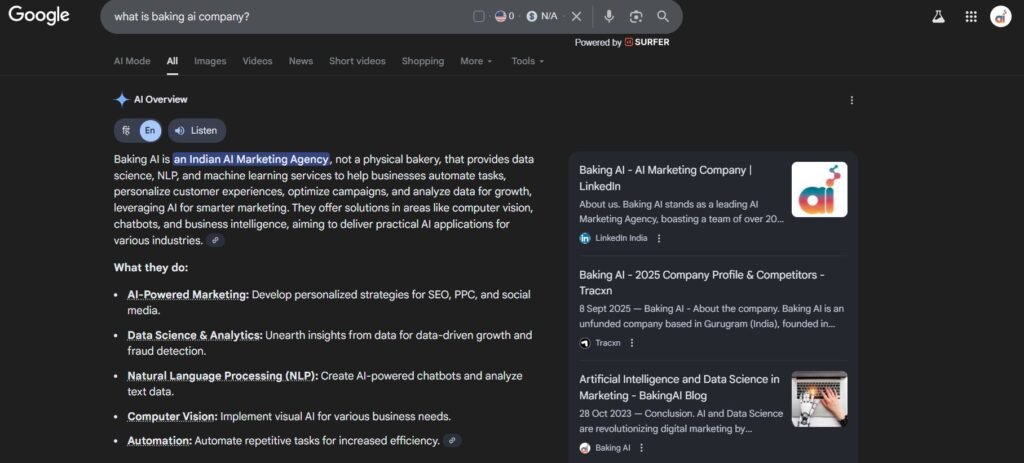1024x463 pixels.
Task: Click the Tracxn favicon
Action: tap(585, 343)
